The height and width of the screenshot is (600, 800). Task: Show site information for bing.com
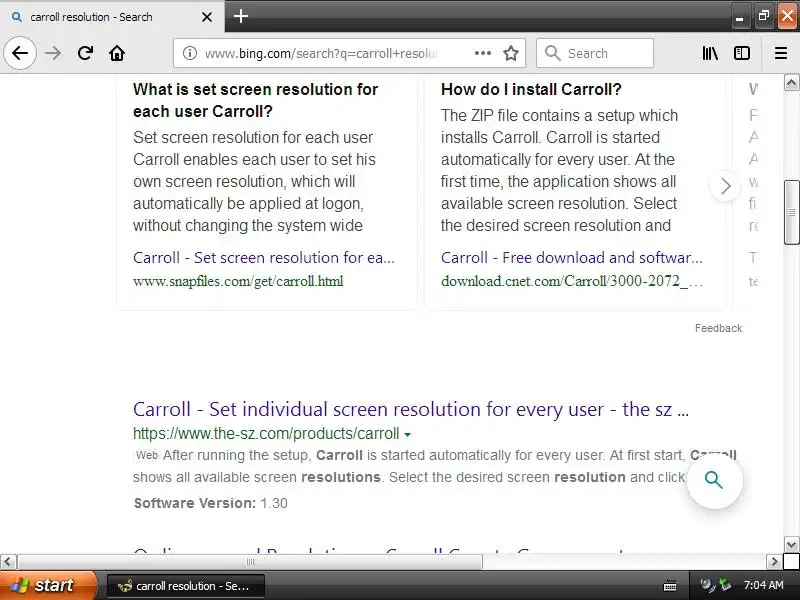190,53
